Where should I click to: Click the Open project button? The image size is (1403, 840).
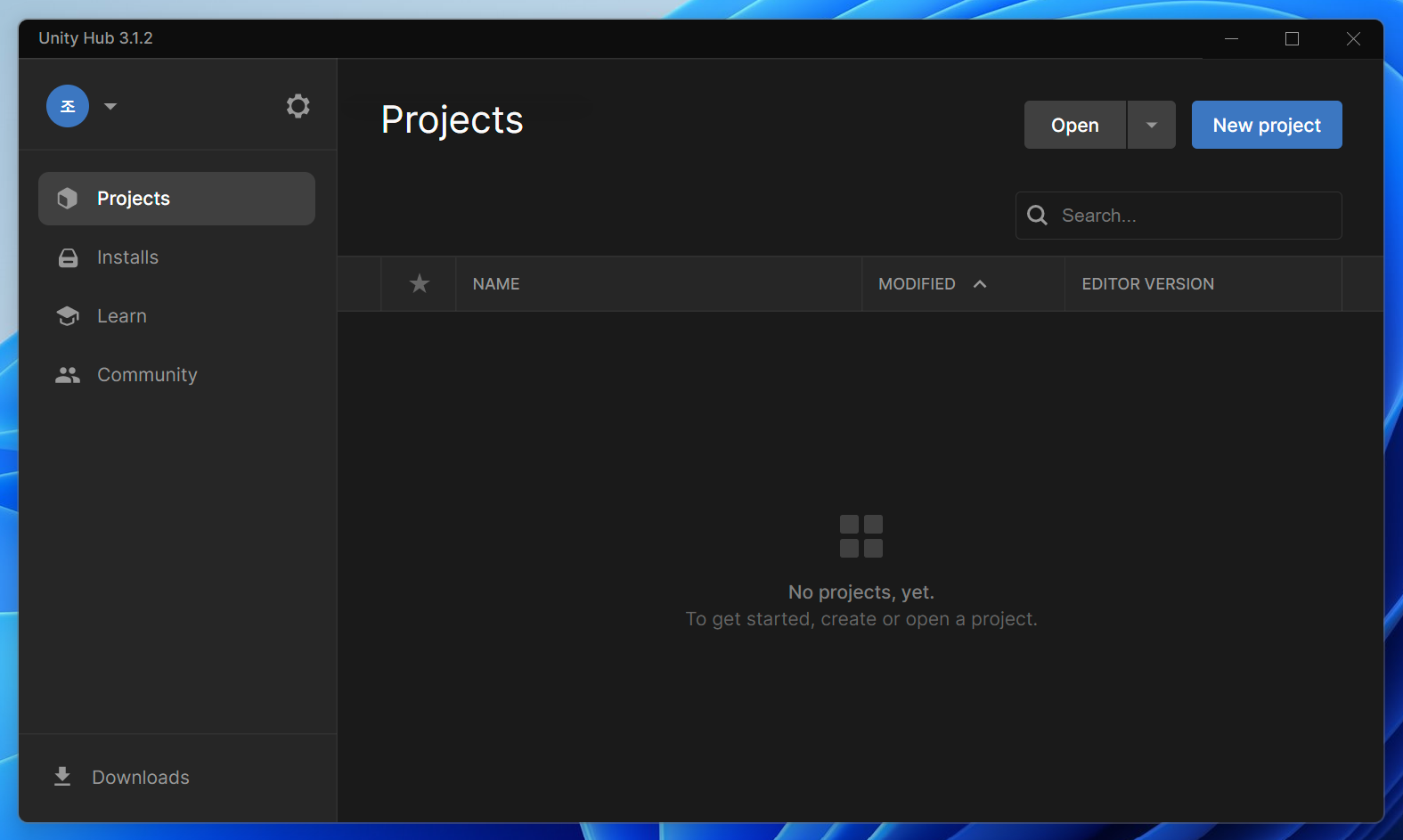tap(1075, 125)
